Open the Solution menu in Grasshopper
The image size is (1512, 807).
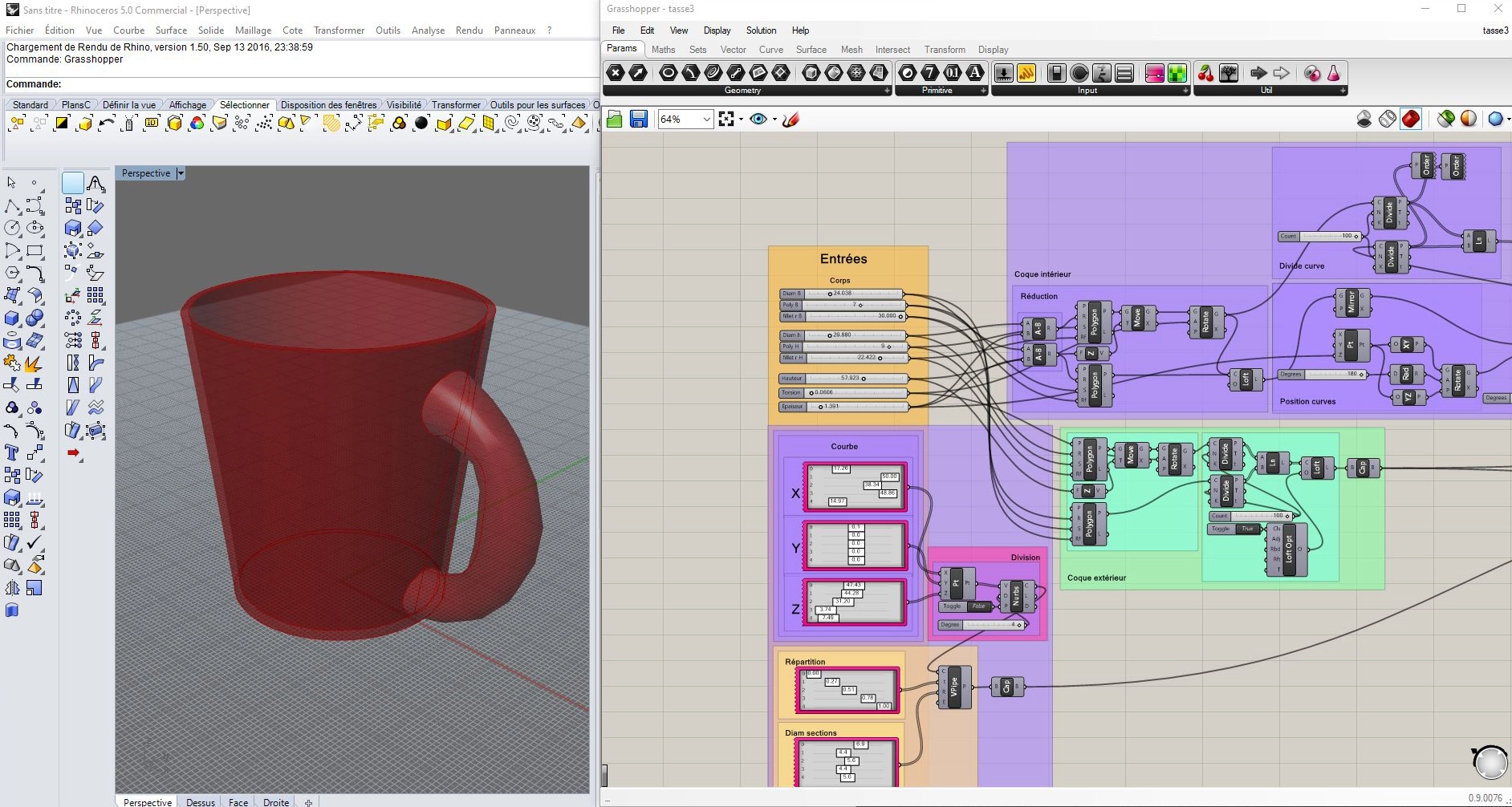(761, 30)
